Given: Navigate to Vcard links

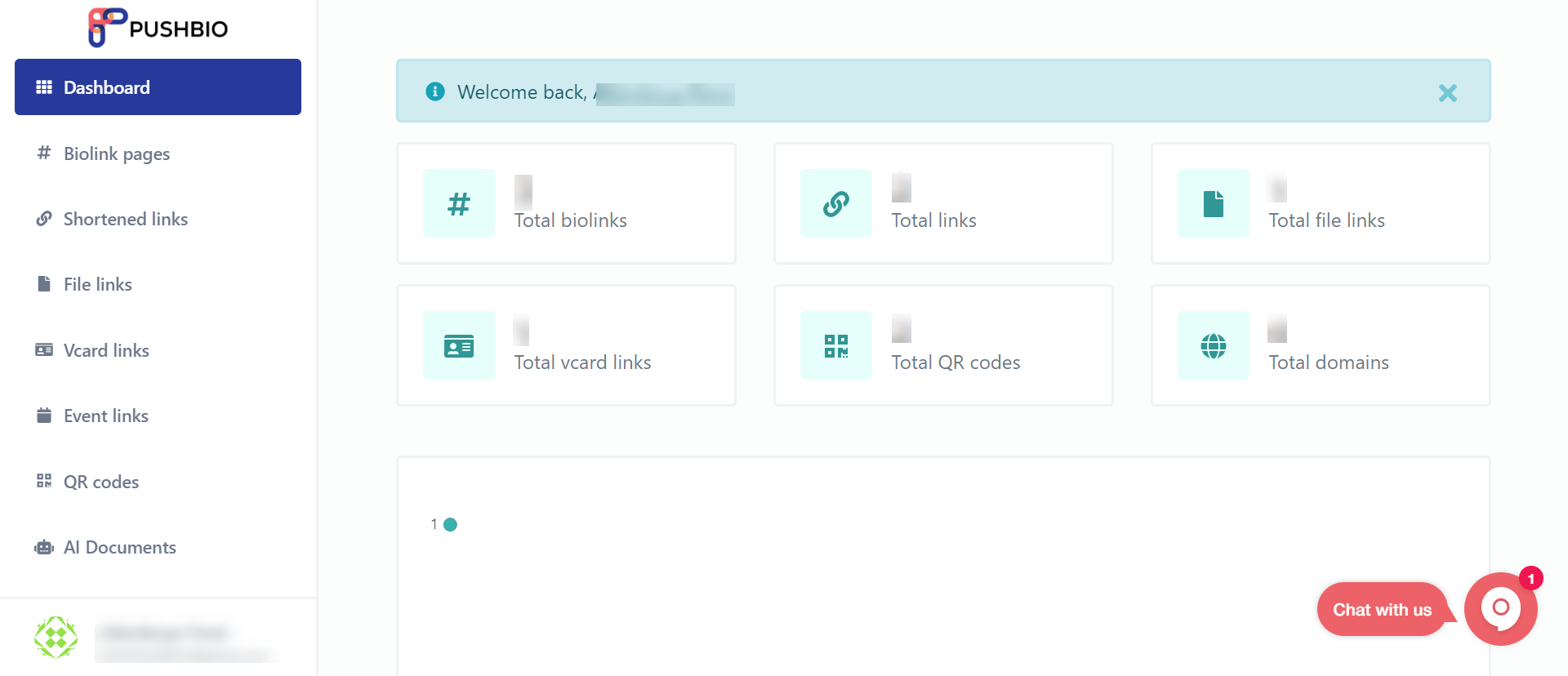Looking at the screenshot, I should tap(106, 350).
